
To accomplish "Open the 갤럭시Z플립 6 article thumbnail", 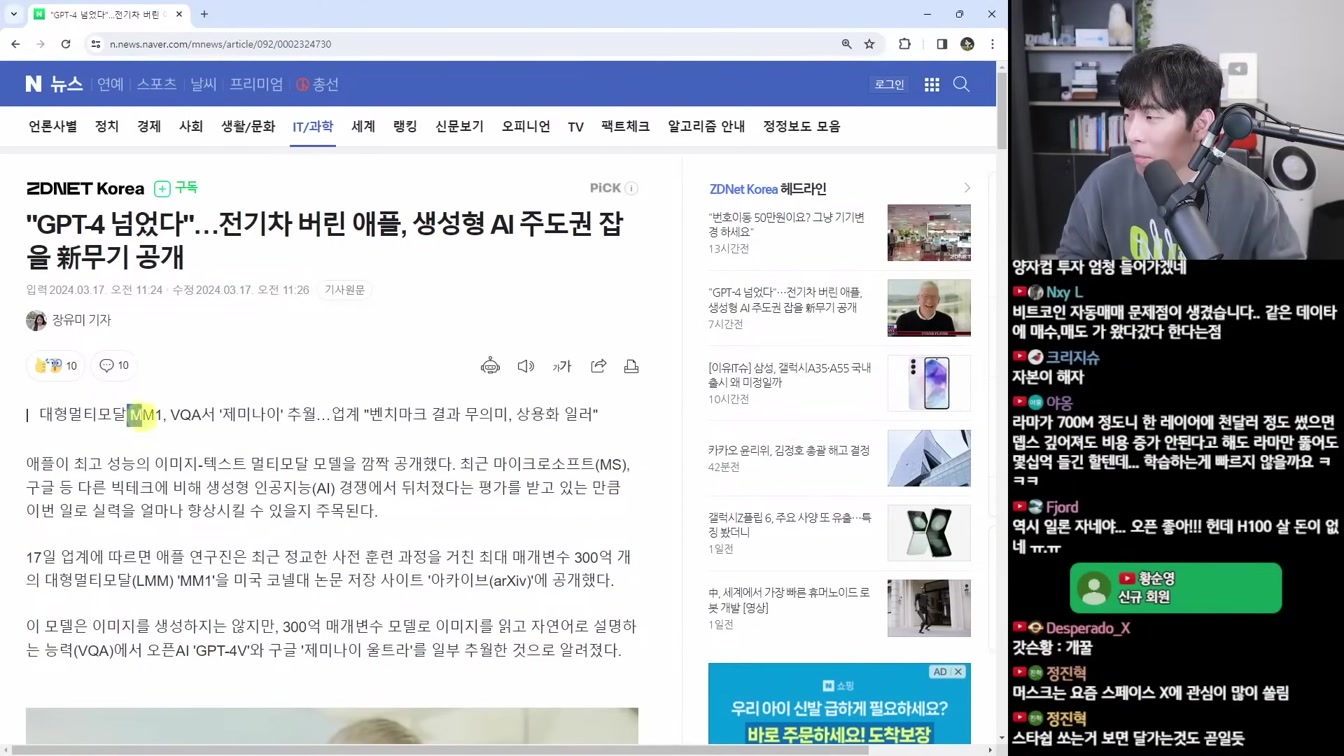I will (x=929, y=533).
